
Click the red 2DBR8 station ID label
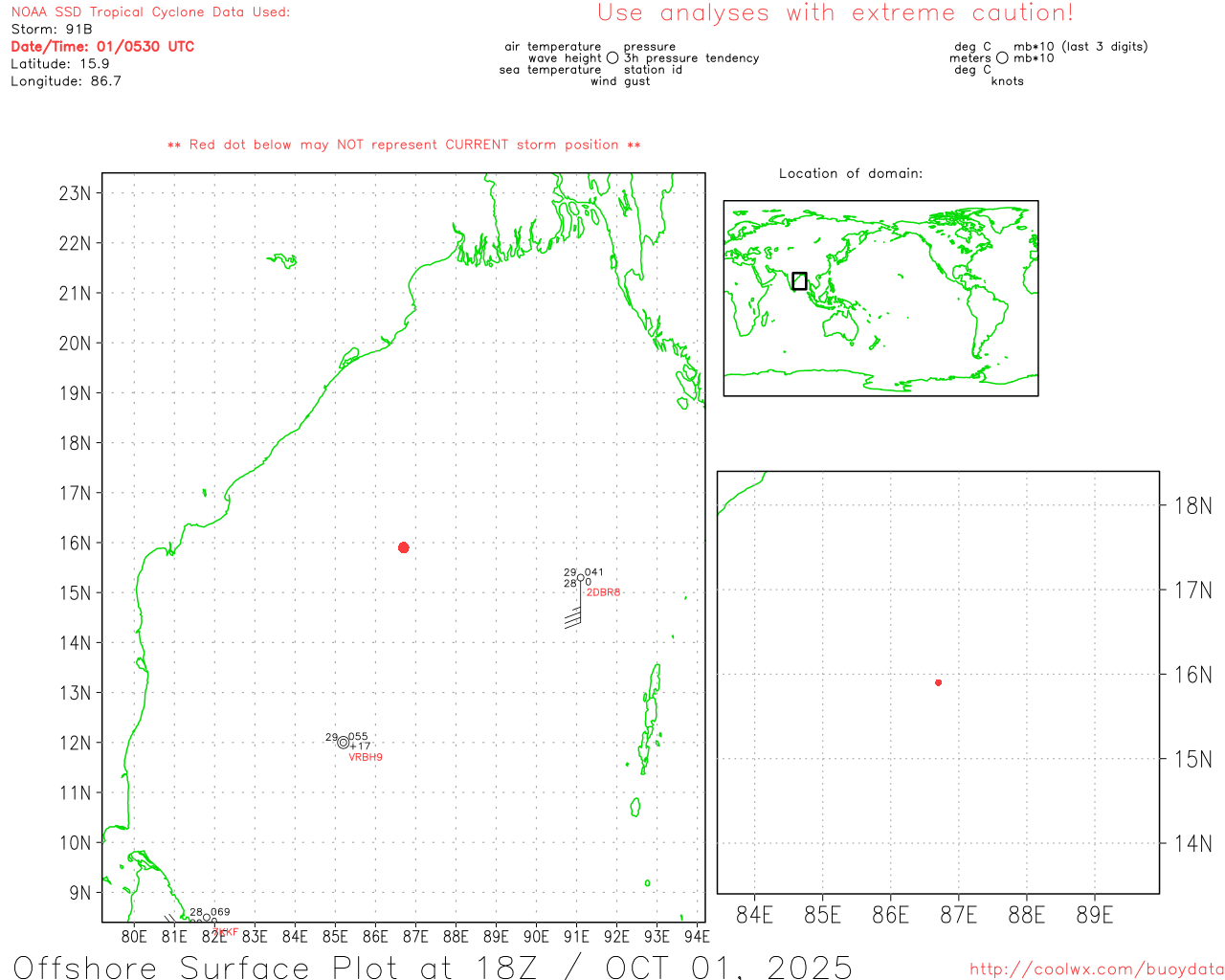coord(603,592)
